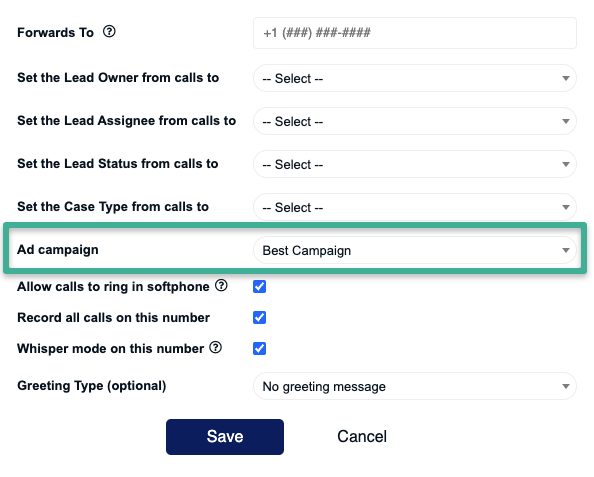Click the Greeting Type dropdown arrow
Viewport: 594px width, 477px height.
[566, 386]
